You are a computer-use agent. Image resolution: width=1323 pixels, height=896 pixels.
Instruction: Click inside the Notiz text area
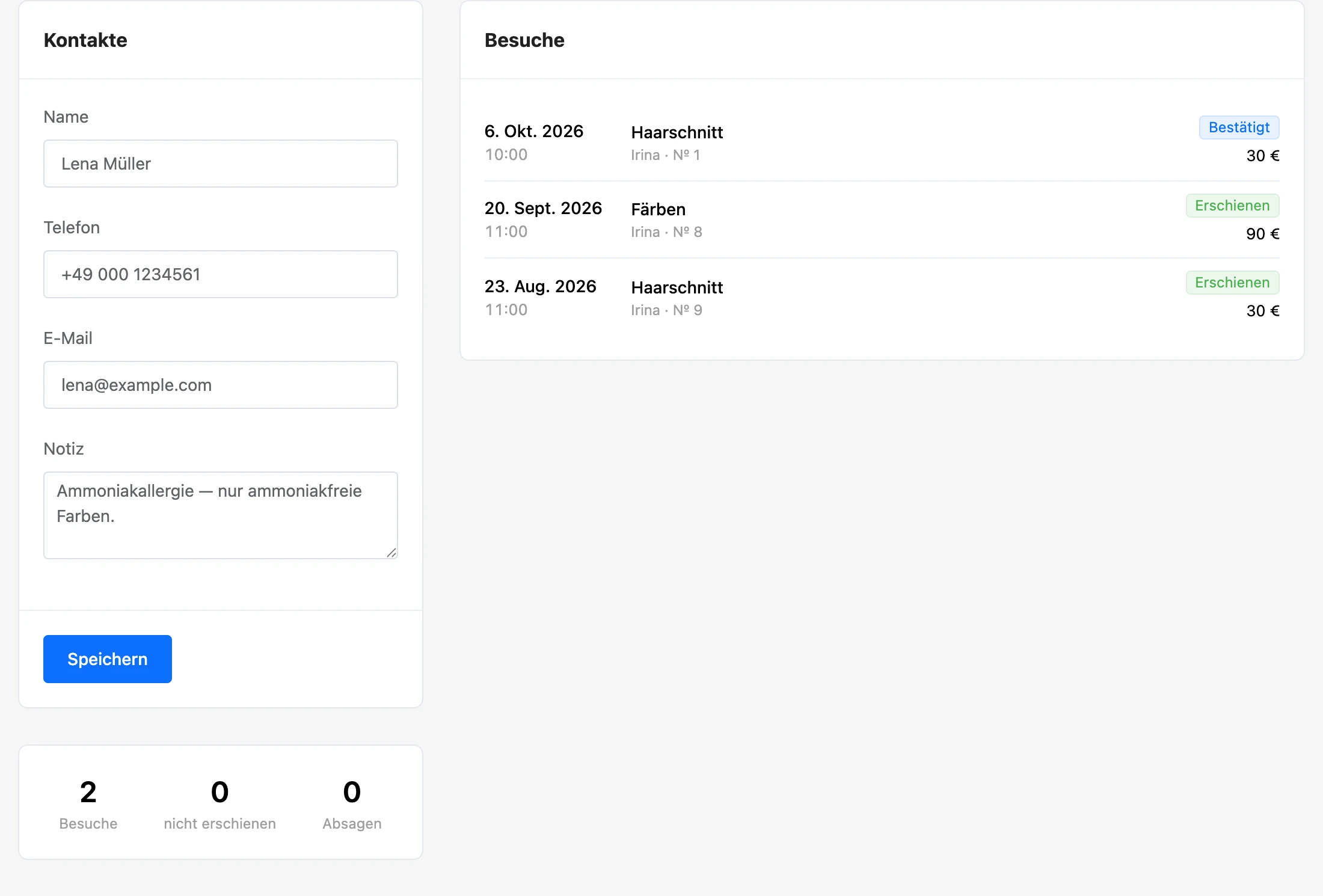pos(221,515)
